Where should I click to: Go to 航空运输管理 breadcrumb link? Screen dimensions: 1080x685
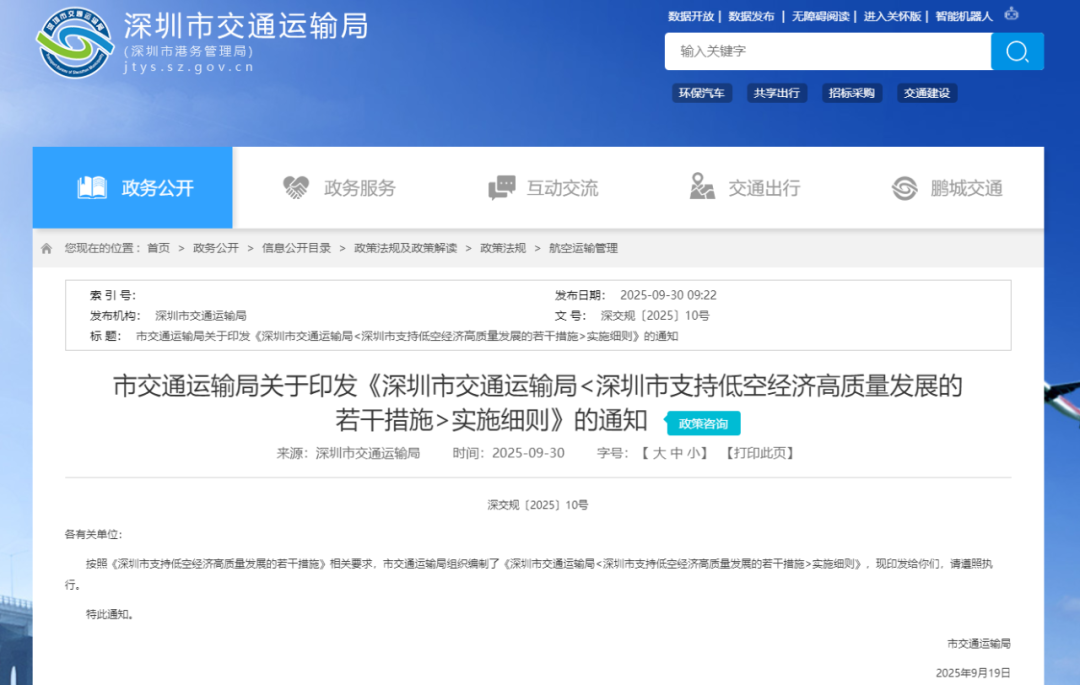(x=583, y=248)
